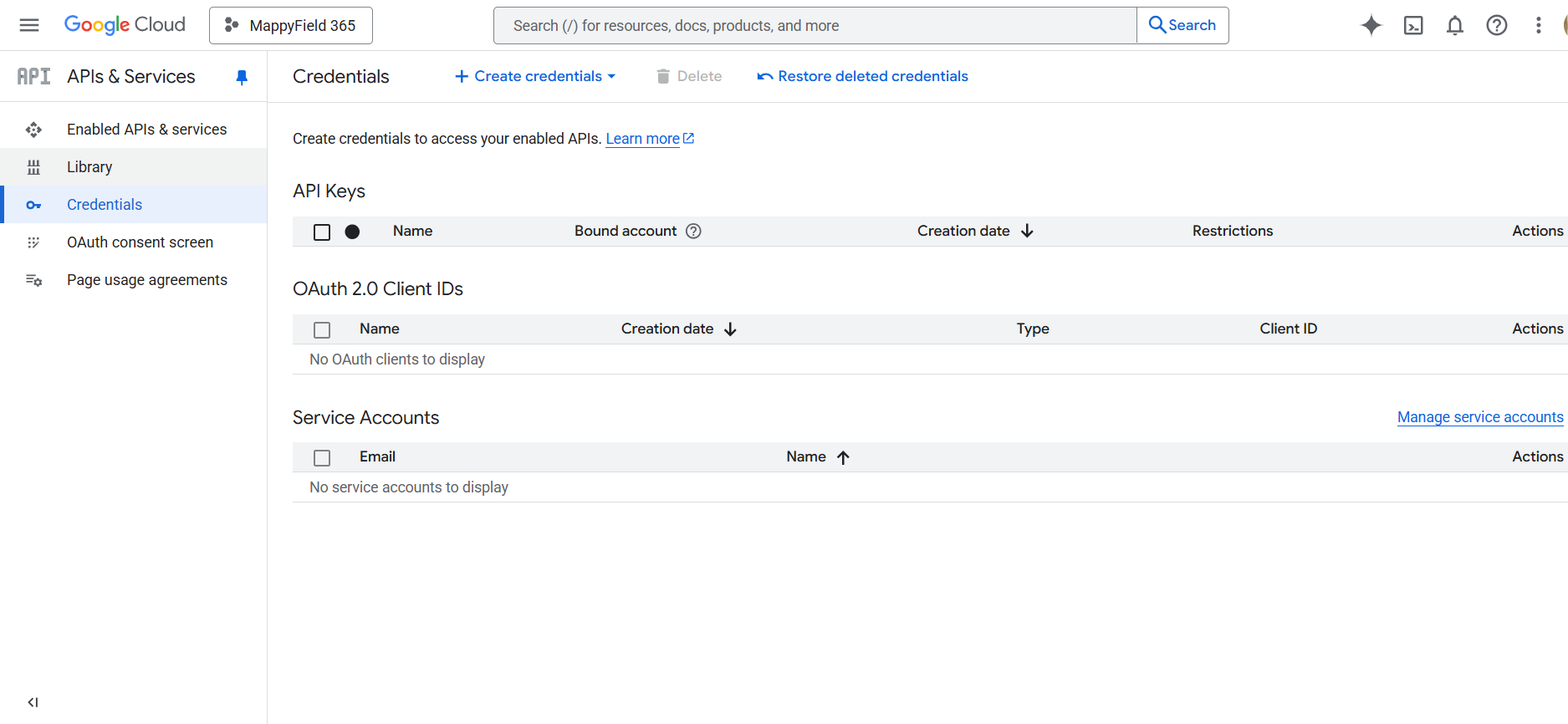Select Credentials in the sidebar
1568x724 pixels.
click(x=134, y=205)
